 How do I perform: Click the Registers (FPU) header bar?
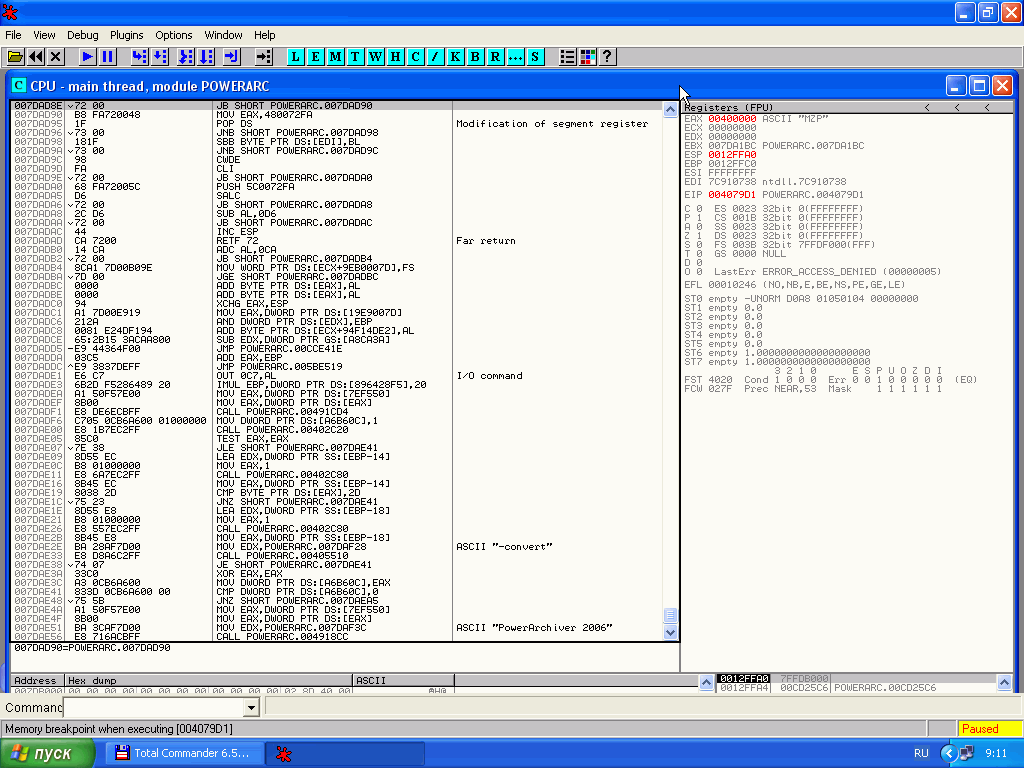[x=848, y=107]
